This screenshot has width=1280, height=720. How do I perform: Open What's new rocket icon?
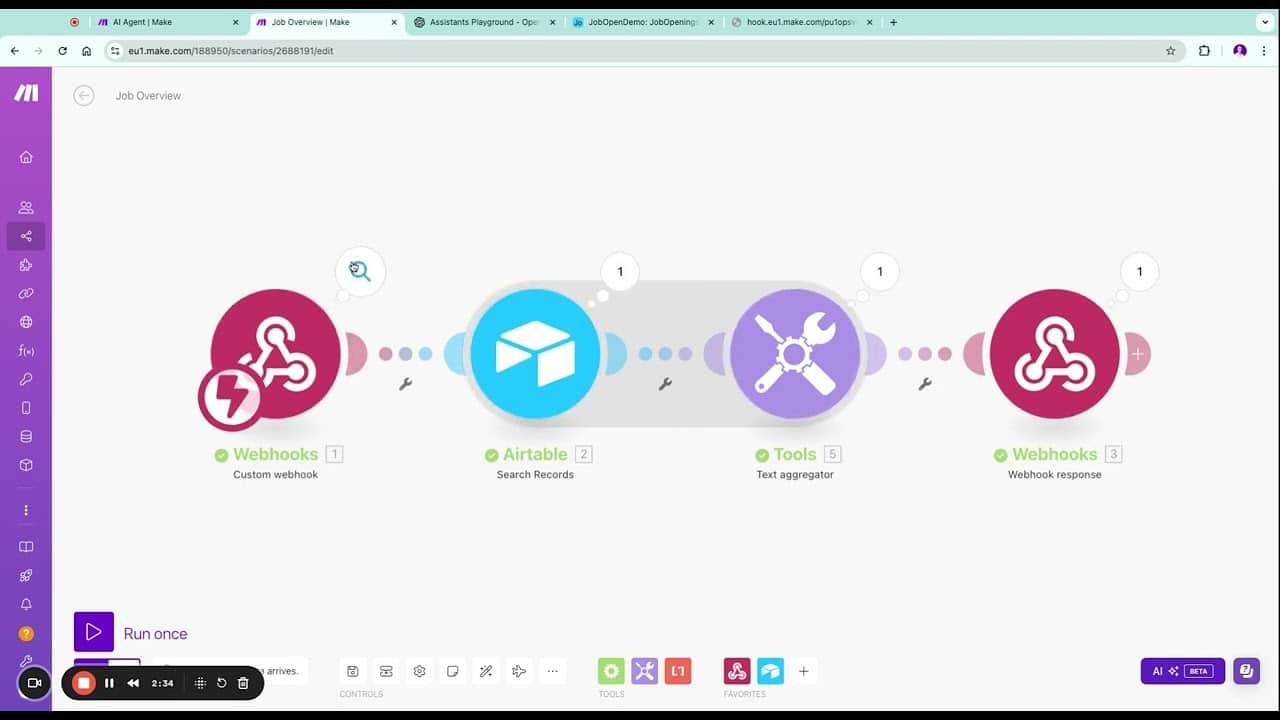tap(26, 576)
